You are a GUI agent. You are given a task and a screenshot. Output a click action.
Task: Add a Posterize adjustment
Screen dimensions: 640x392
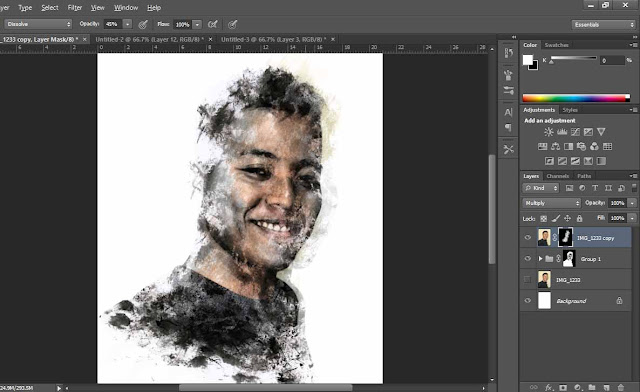tap(562, 161)
